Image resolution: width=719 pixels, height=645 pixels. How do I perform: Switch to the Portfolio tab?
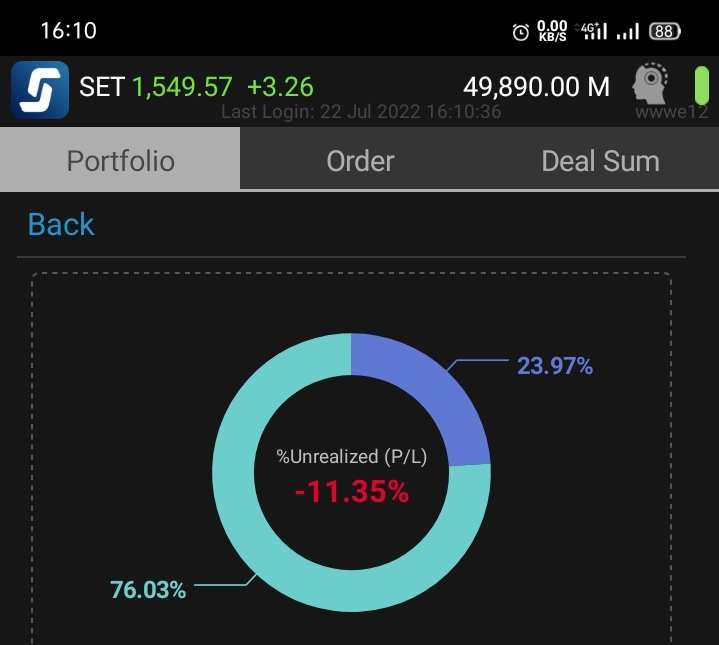[x=120, y=159]
